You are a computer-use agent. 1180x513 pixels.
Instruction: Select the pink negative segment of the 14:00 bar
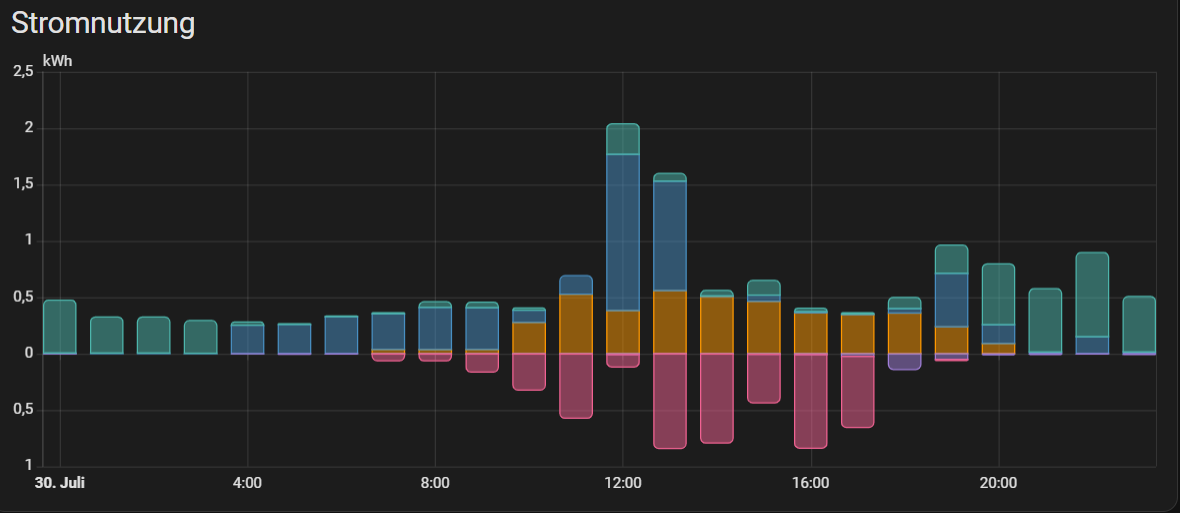click(716, 398)
